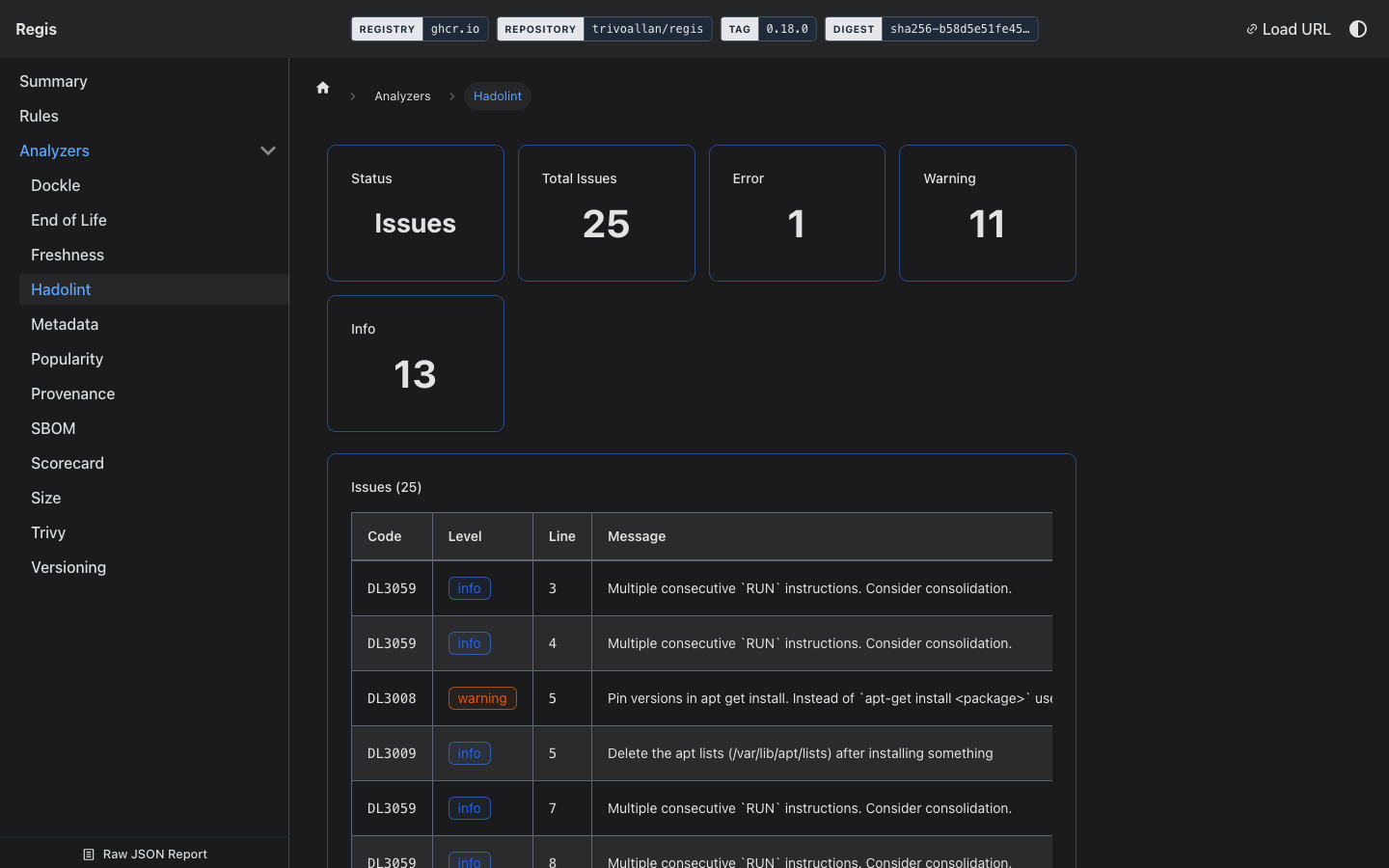Image resolution: width=1389 pixels, height=868 pixels.
Task: Click the info badge on DL3009 row
Action: 470,753
